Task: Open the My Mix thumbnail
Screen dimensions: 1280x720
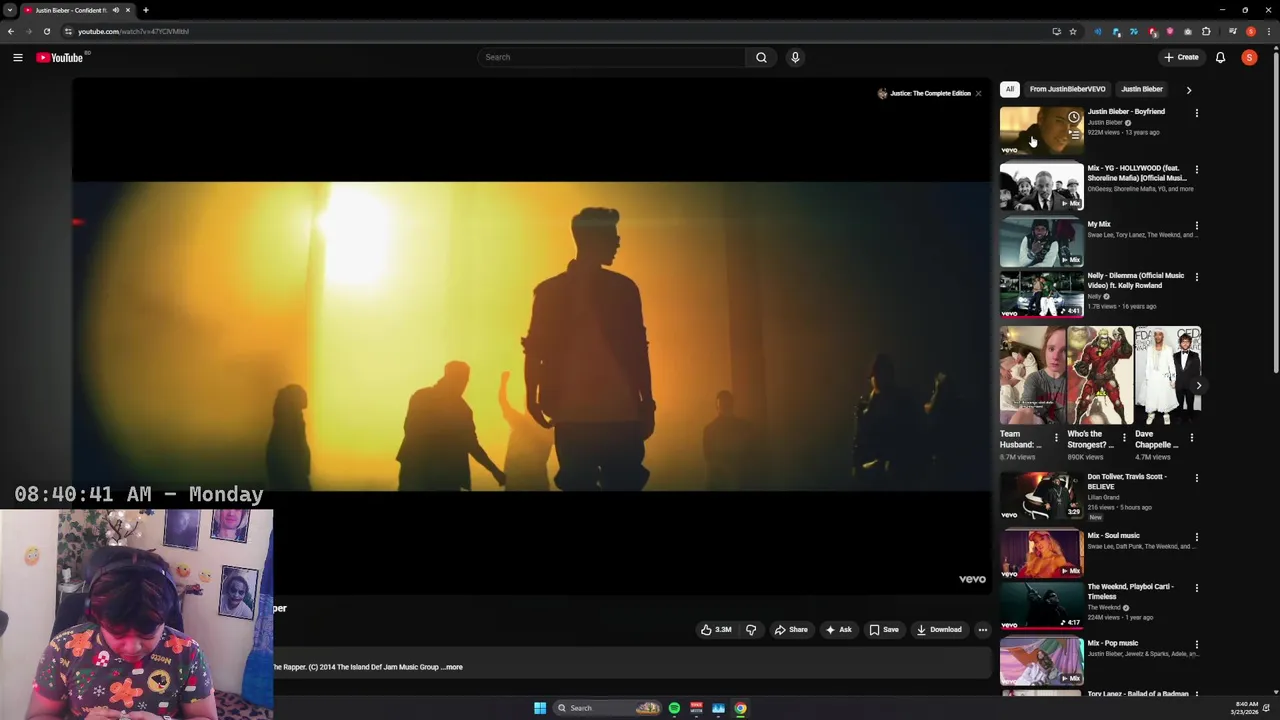Action: [x=1041, y=242]
